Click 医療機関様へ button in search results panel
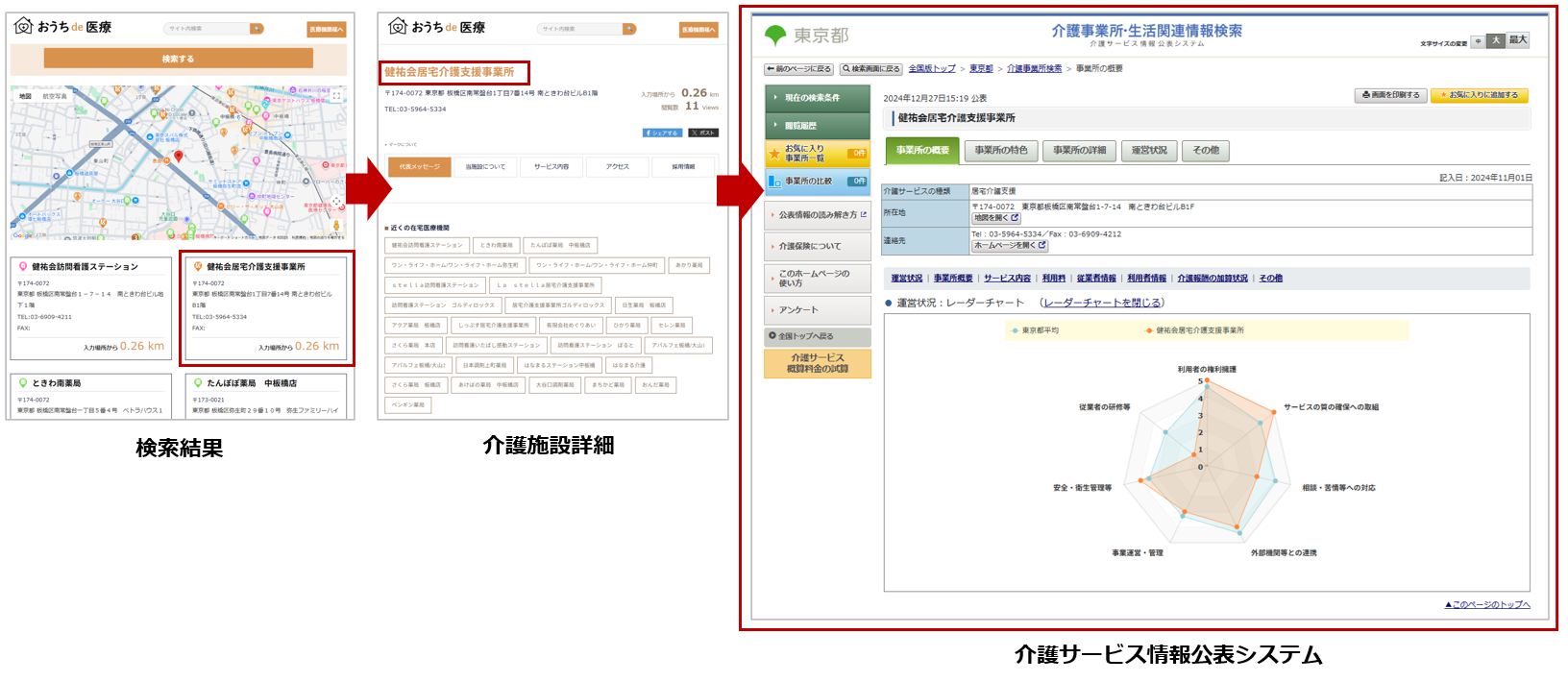Viewport: 1568px width, 682px height. click(327, 30)
